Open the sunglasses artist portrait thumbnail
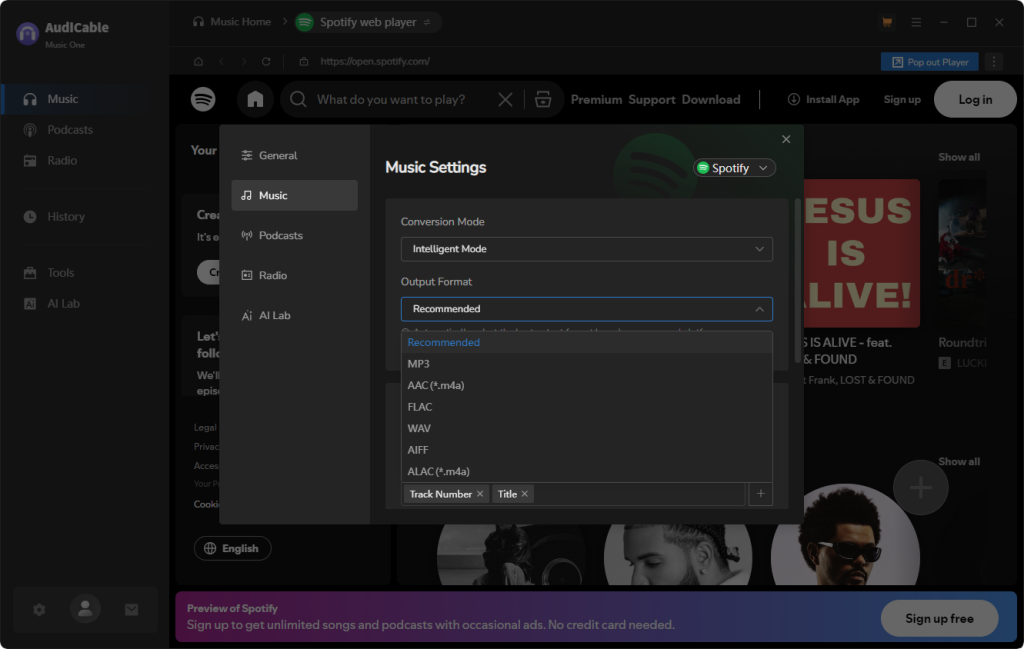The width and height of the screenshot is (1024, 649). pyautogui.click(x=845, y=534)
